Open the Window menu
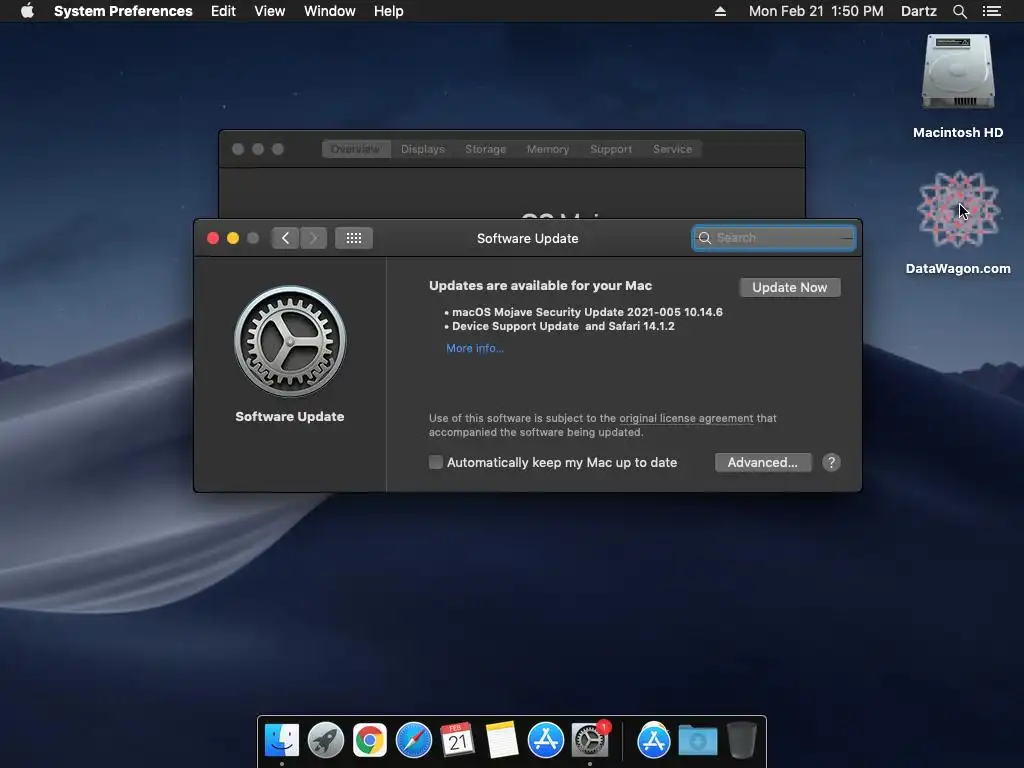Screen dimensions: 1024x768 pyautogui.click(x=329, y=11)
